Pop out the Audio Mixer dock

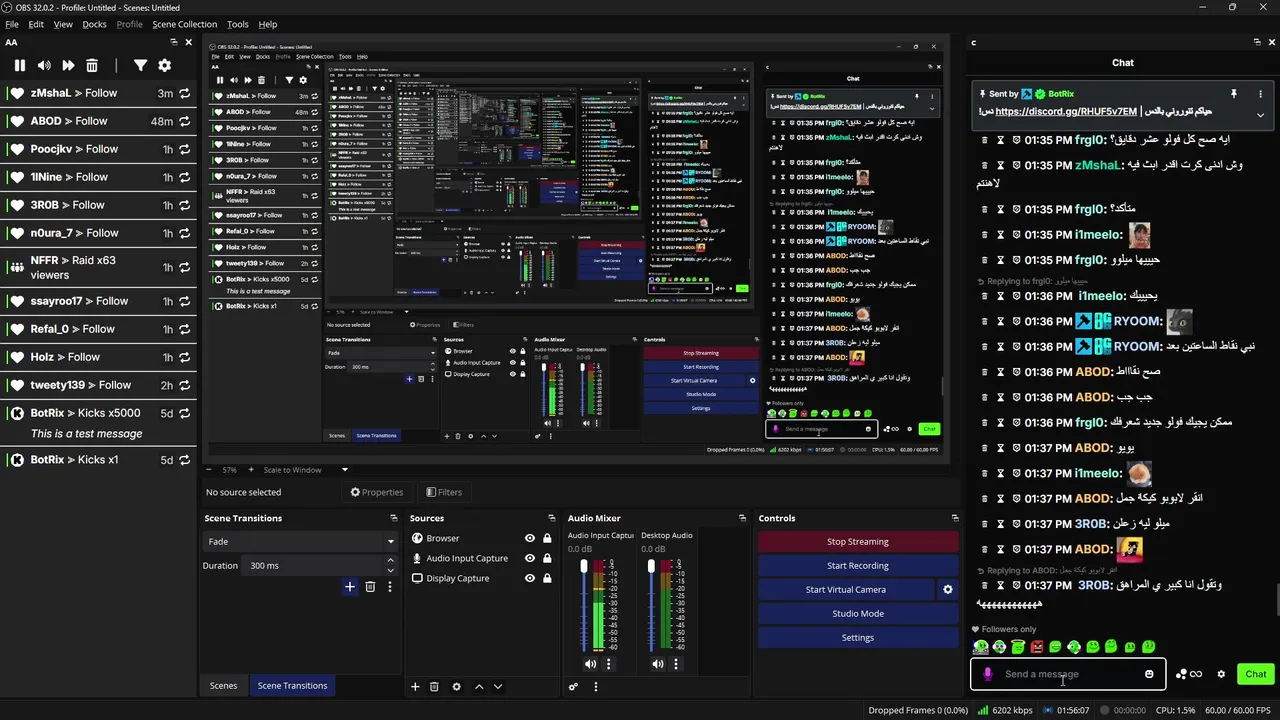(x=742, y=518)
